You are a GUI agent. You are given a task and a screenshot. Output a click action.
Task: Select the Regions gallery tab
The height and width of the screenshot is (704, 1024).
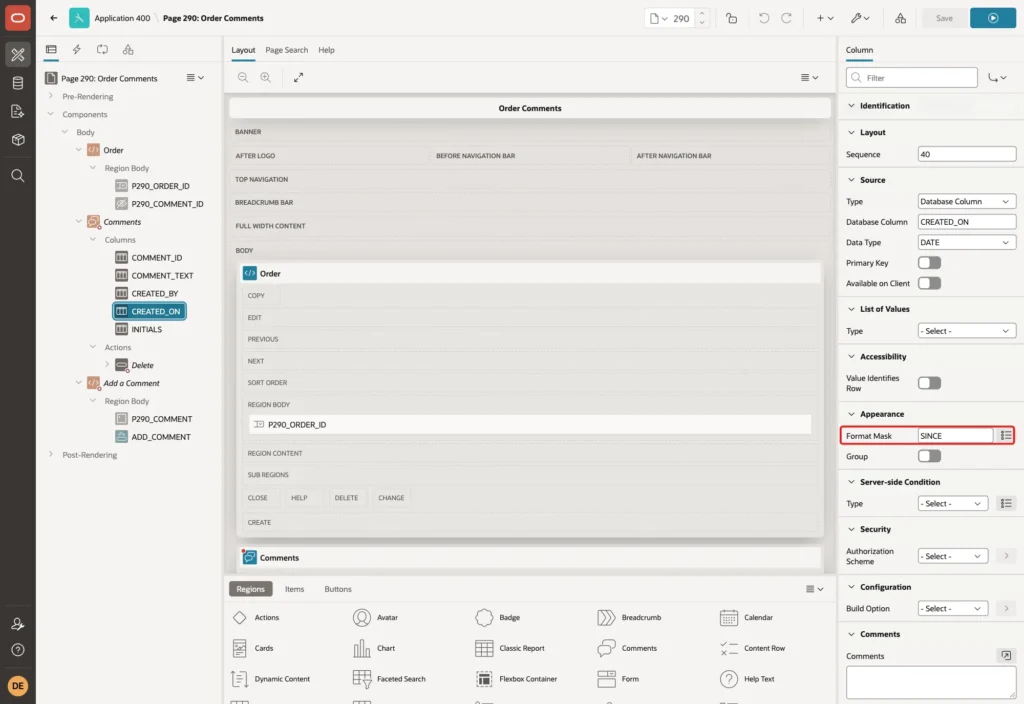pos(251,589)
